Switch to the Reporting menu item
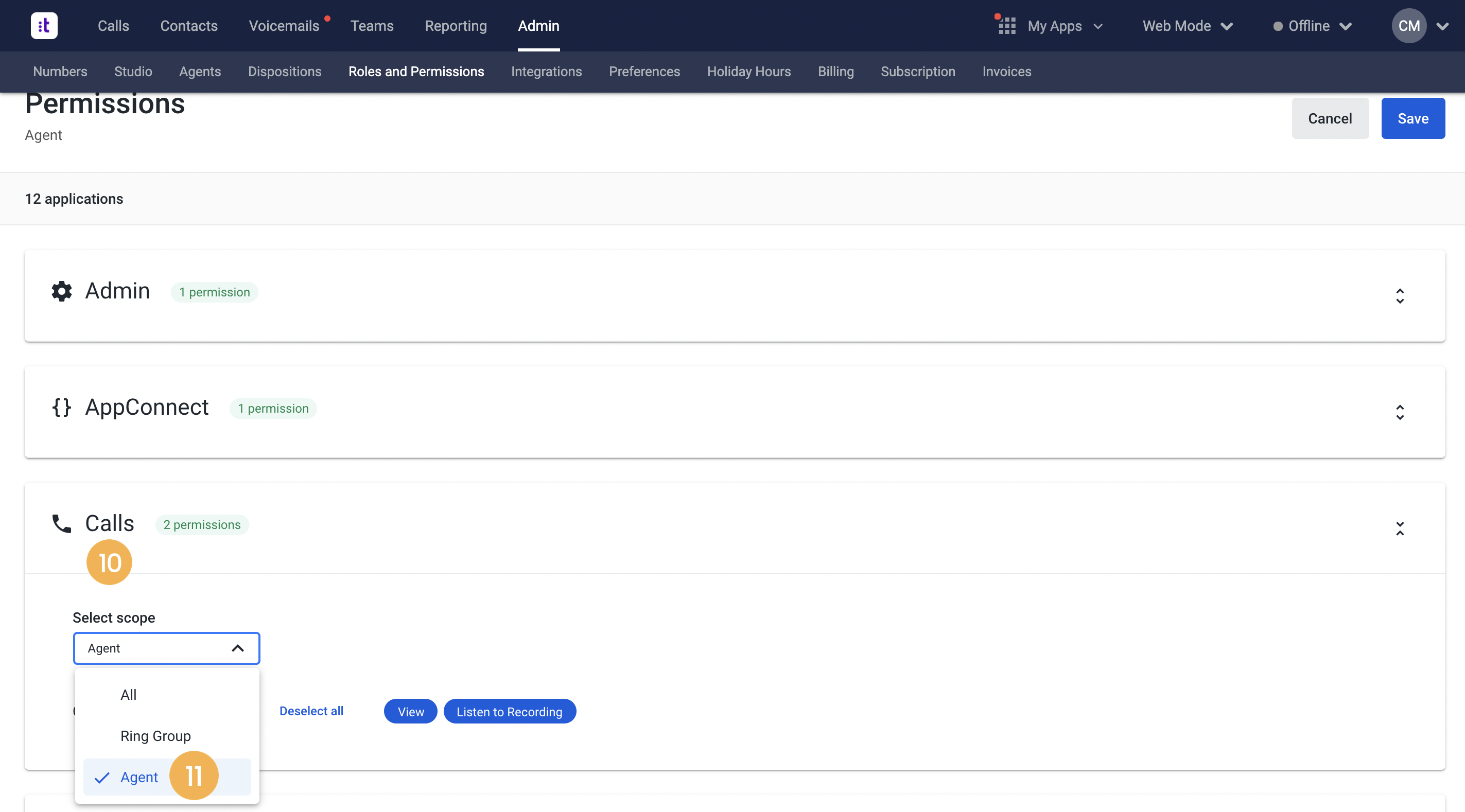Viewport: 1465px width, 812px height. (456, 26)
